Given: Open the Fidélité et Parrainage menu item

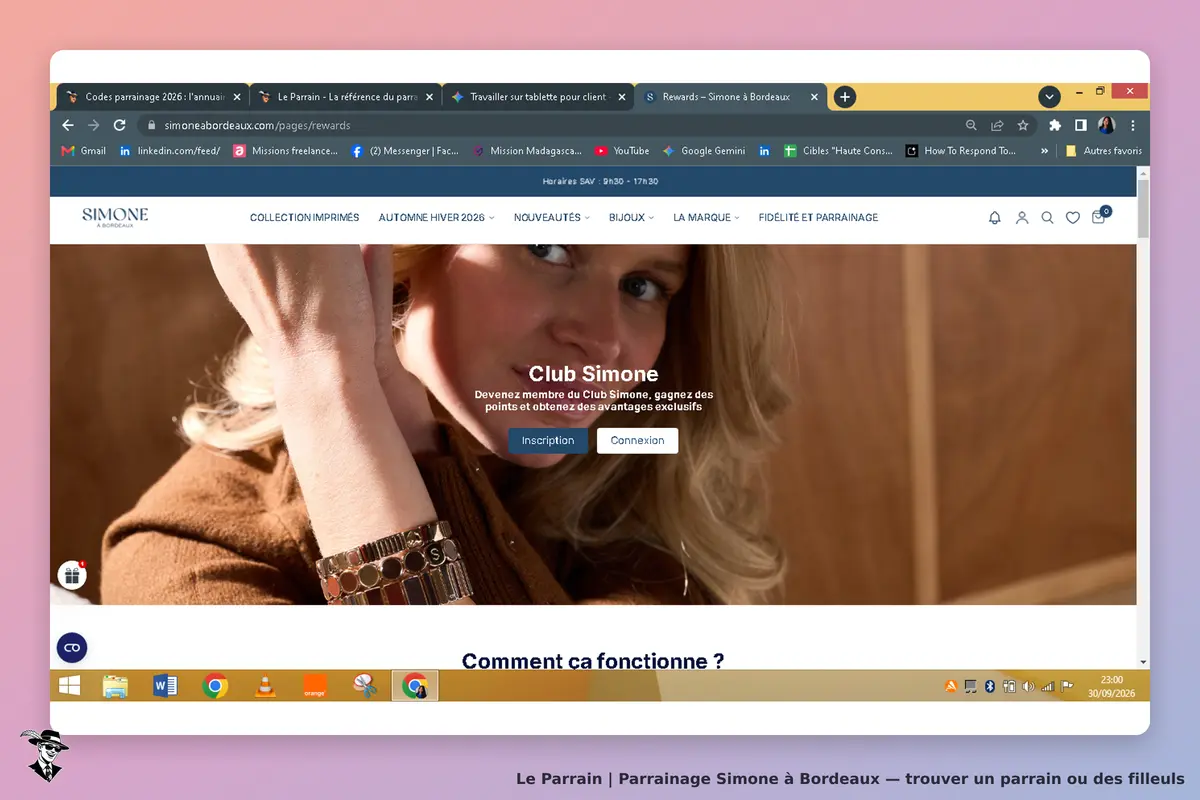Looking at the screenshot, I should pos(818,217).
